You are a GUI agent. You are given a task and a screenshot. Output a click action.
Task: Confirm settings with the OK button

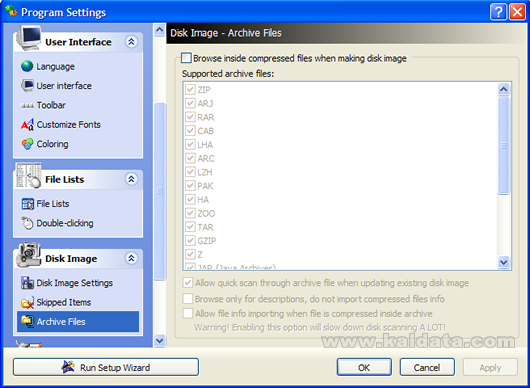pyautogui.click(x=364, y=367)
